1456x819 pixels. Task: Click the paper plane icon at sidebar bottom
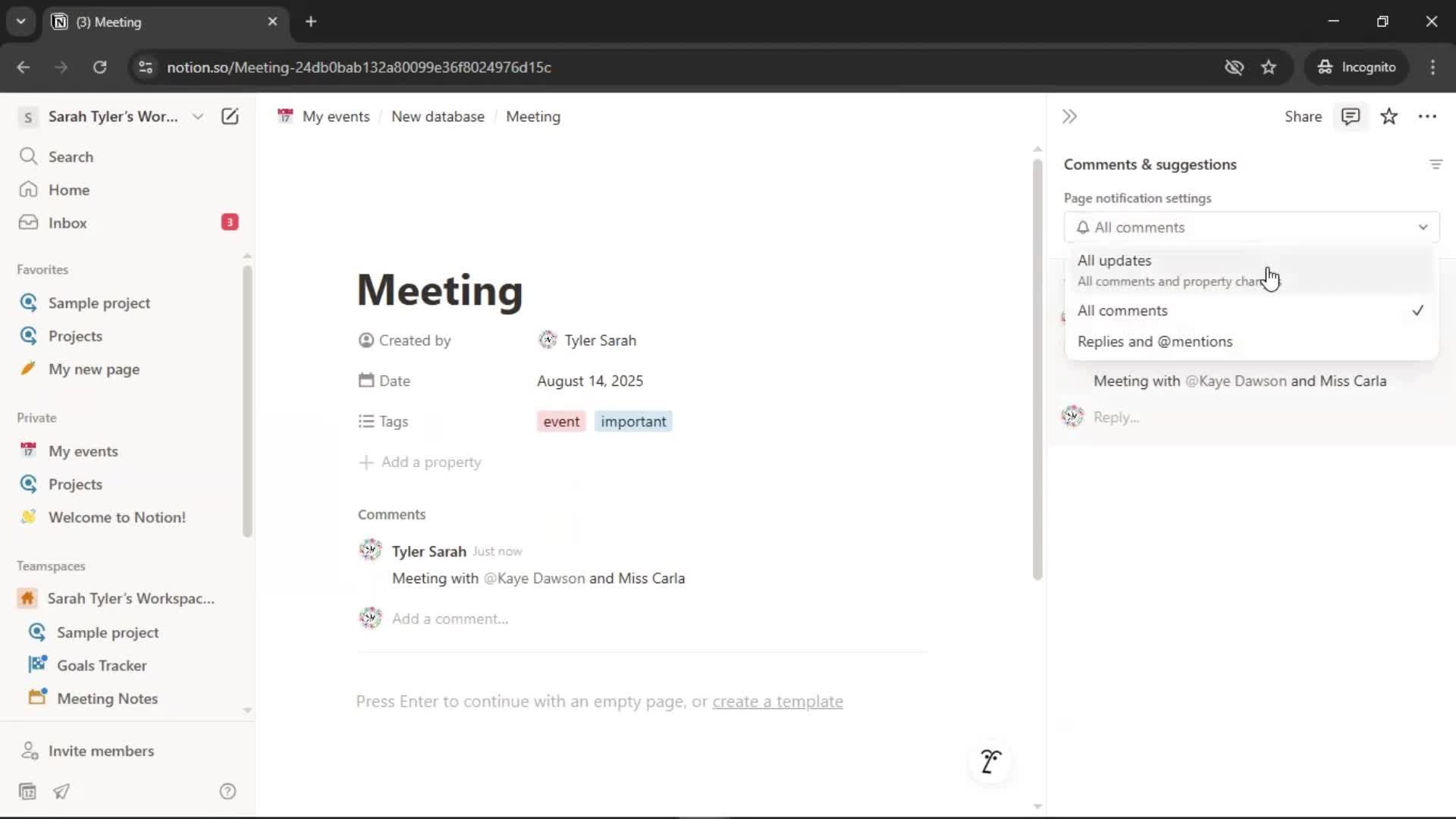tap(61, 791)
